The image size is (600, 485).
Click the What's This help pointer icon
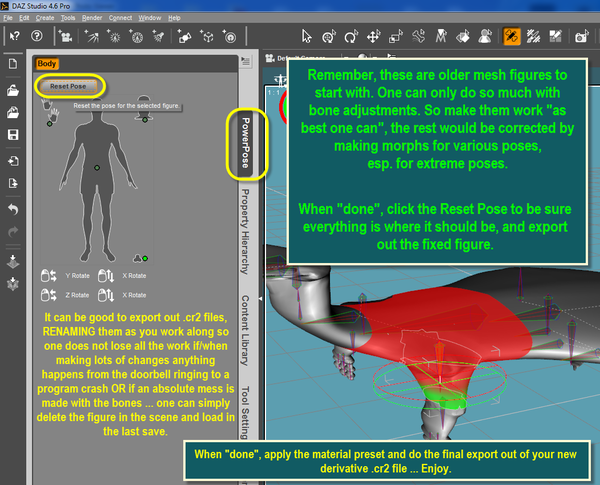click(x=15, y=36)
